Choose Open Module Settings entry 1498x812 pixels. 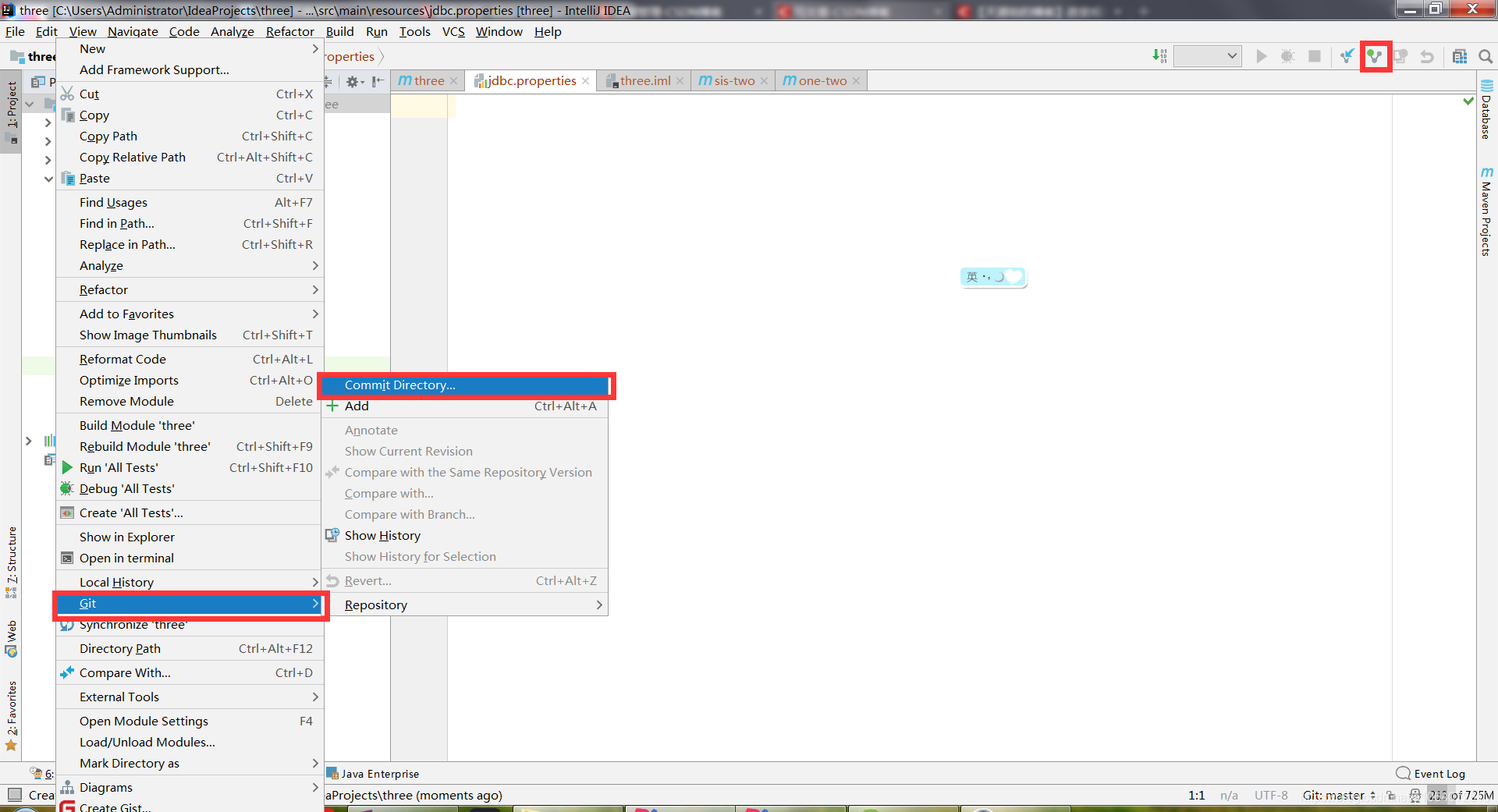coord(190,722)
